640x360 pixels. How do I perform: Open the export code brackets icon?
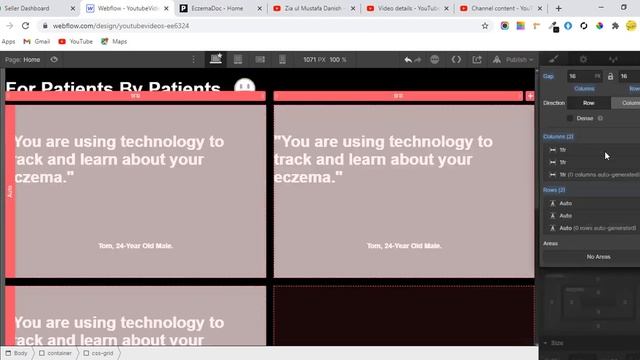point(456,60)
